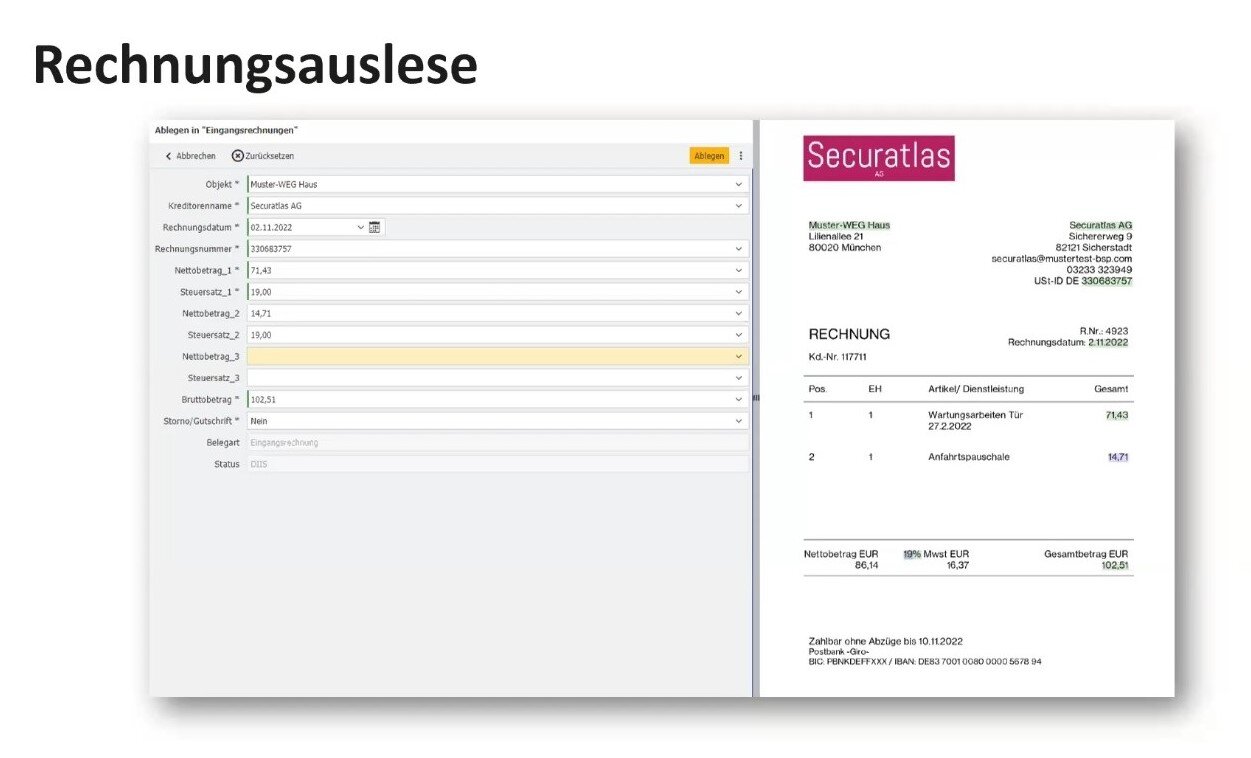Open the Storno/Gutschrift dropdown arrow
Screen dimensions: 1251x758
[739, 421]
